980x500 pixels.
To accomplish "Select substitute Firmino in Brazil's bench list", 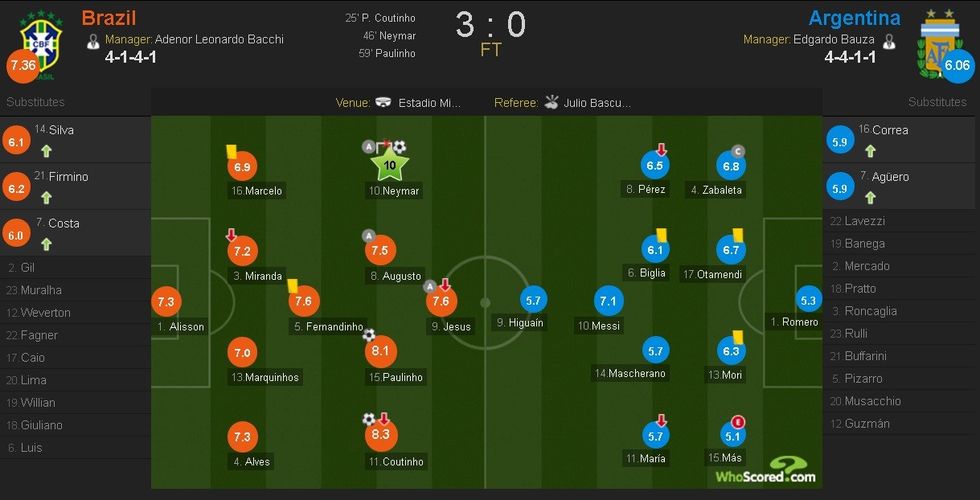I will click(x=68, y=177).
